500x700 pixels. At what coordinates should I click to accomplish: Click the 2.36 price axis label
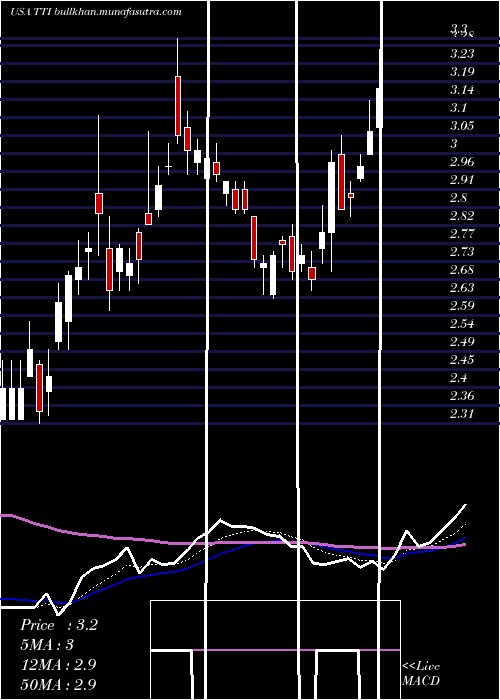point(462,396)
